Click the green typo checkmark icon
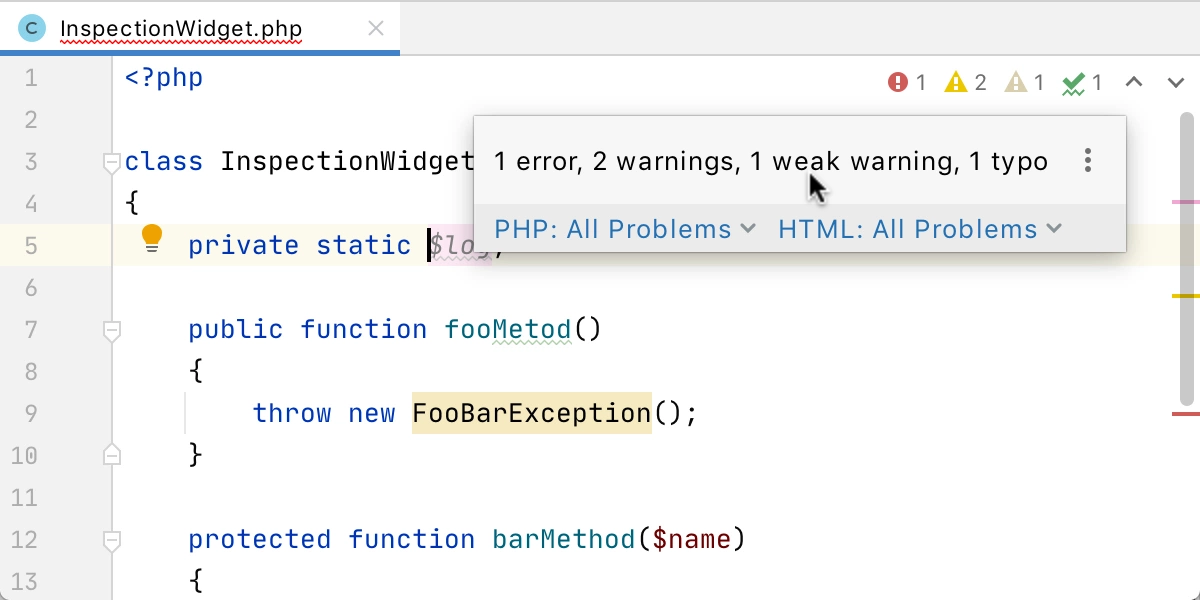 [1074, 83]
